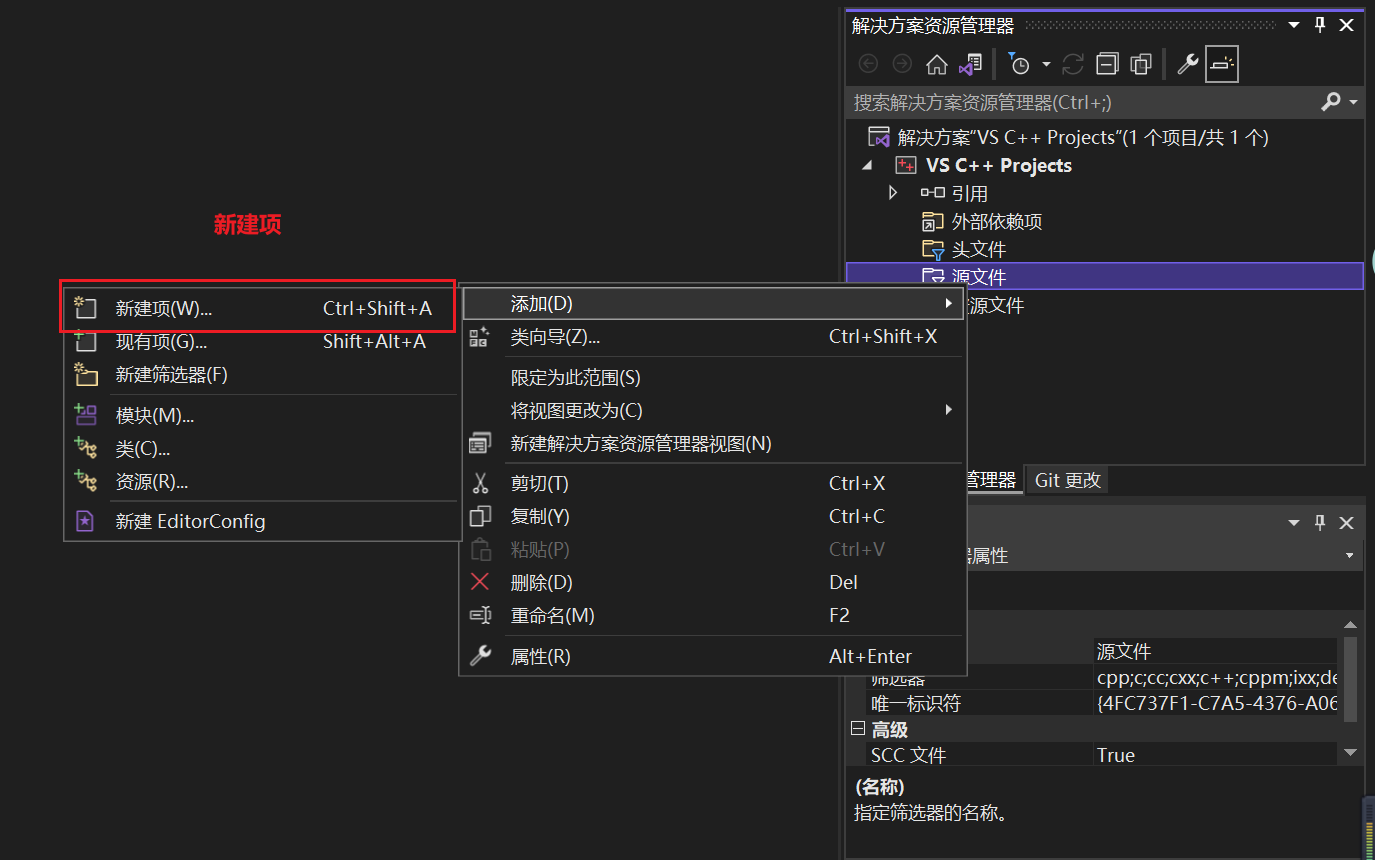The height and width of the screenshot is (860, 1375).
Task: Choose 新建项(W)... from the Add submenu
Action: click(x=262, y=309)
